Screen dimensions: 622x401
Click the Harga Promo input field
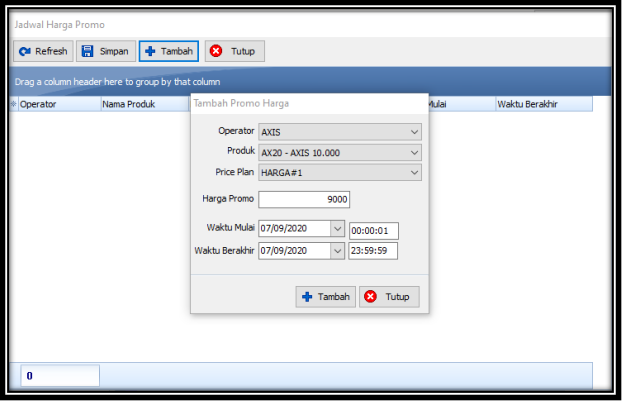point(304,199)
